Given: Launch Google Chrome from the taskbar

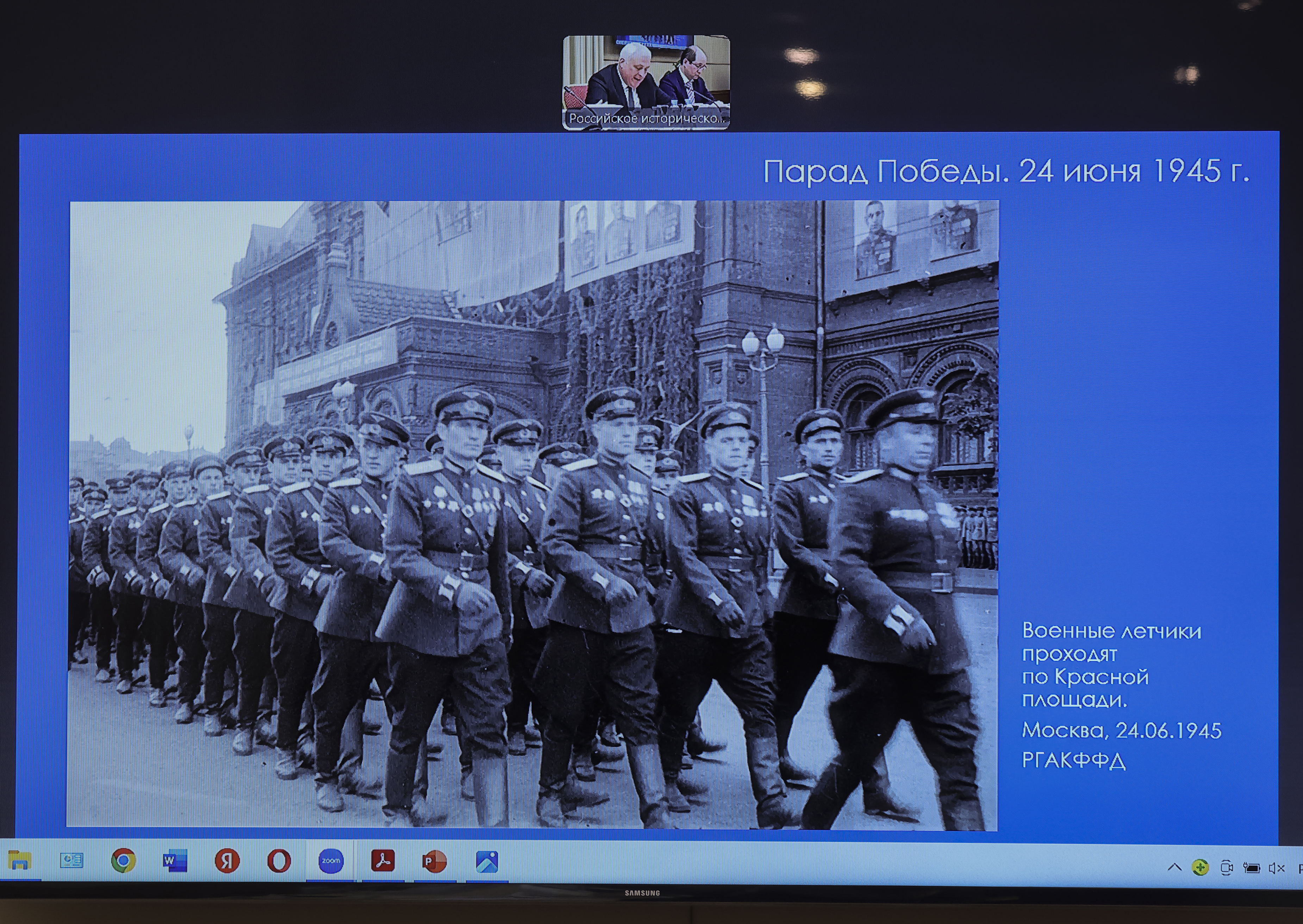Looking at the screenshot, I should pyautogui.click(x=123, y=861).
